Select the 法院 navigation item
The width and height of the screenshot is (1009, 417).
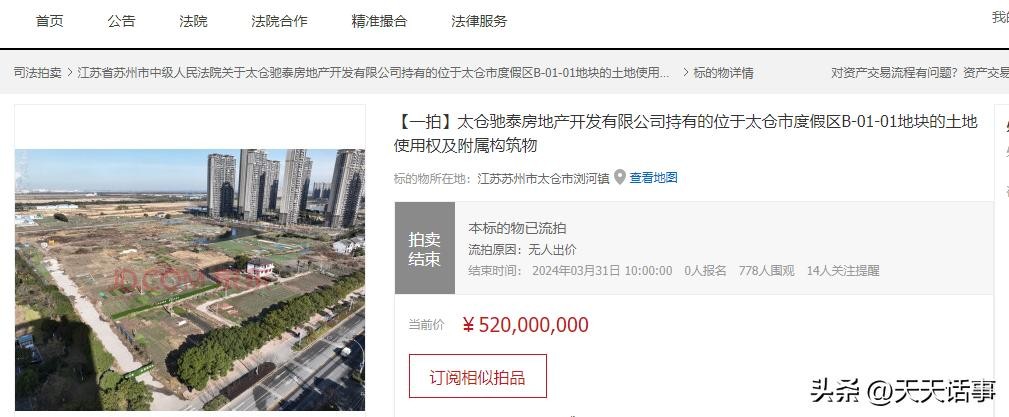pos(194,21)
